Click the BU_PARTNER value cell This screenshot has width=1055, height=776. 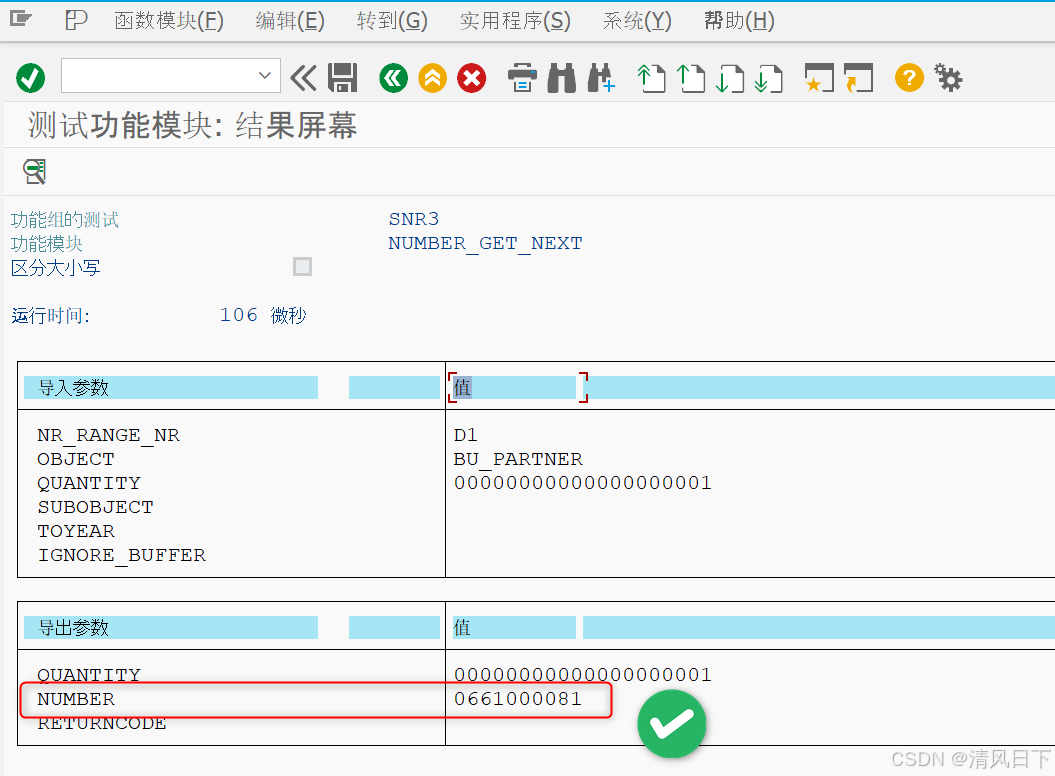(518, 459)
